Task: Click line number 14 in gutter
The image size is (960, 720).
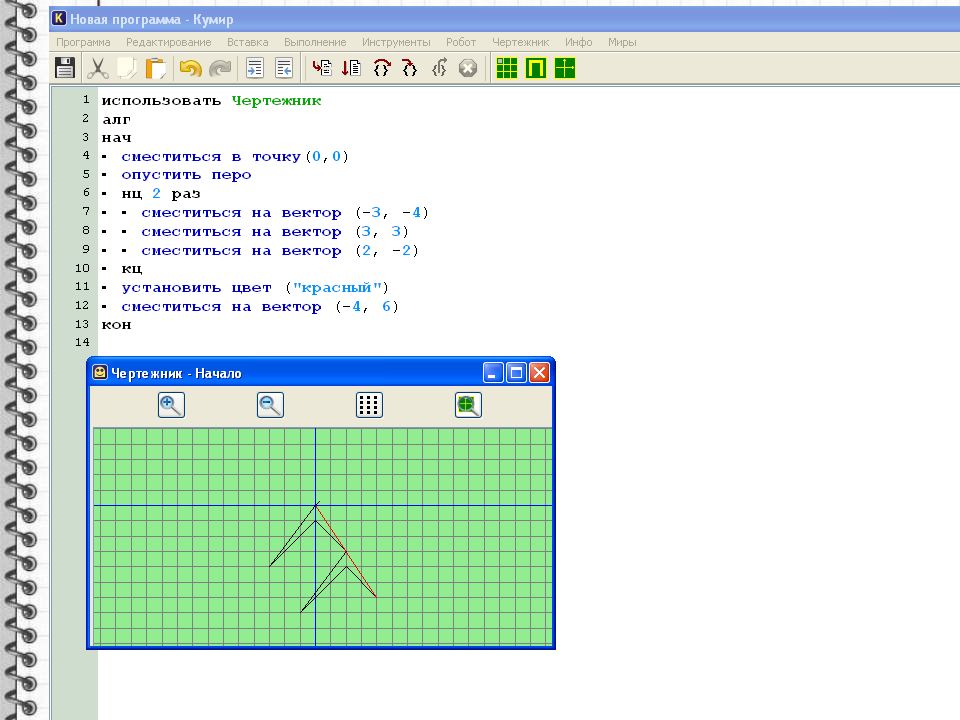Action: coord(82,342)
